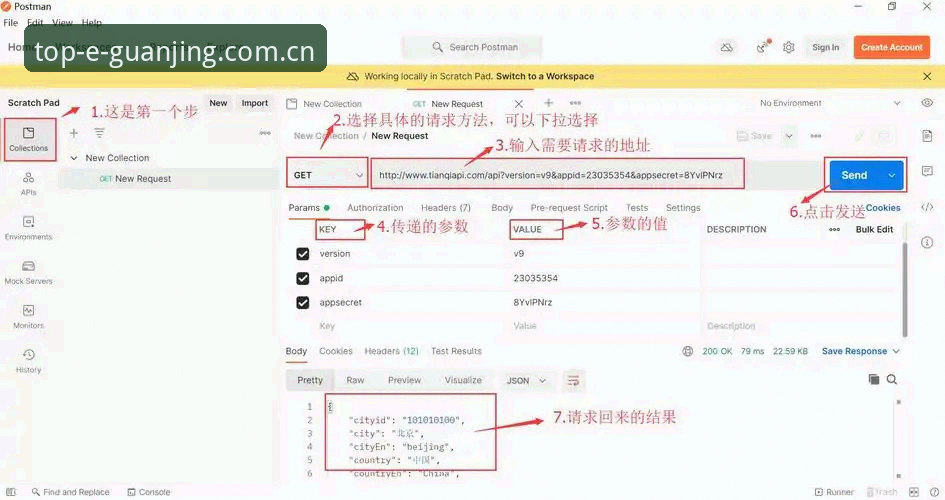The height and width of the screenshot is (500, 945).
Task: Open the Send button dropdown arrow
Action: tap(891, 175)
